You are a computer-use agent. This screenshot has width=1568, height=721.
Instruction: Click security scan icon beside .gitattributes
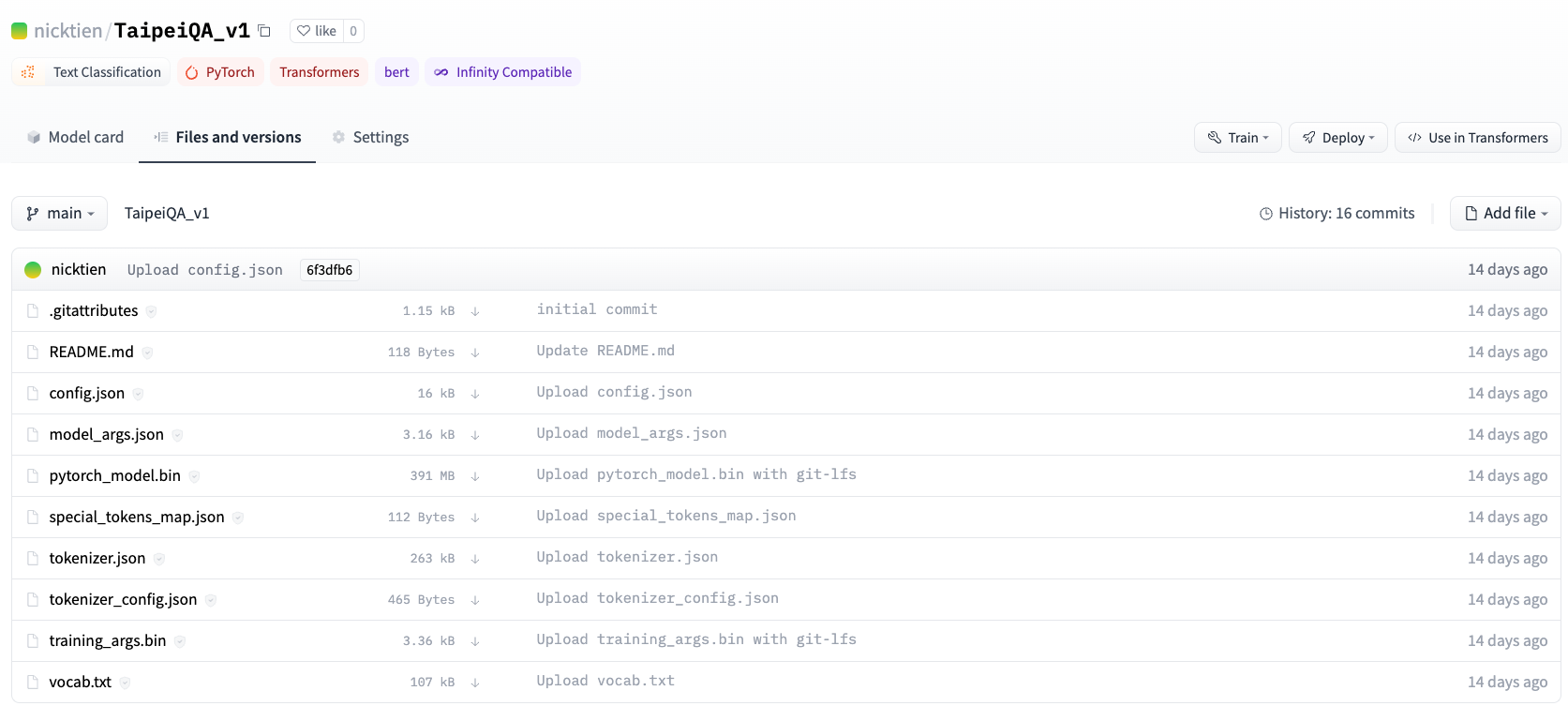151,311
